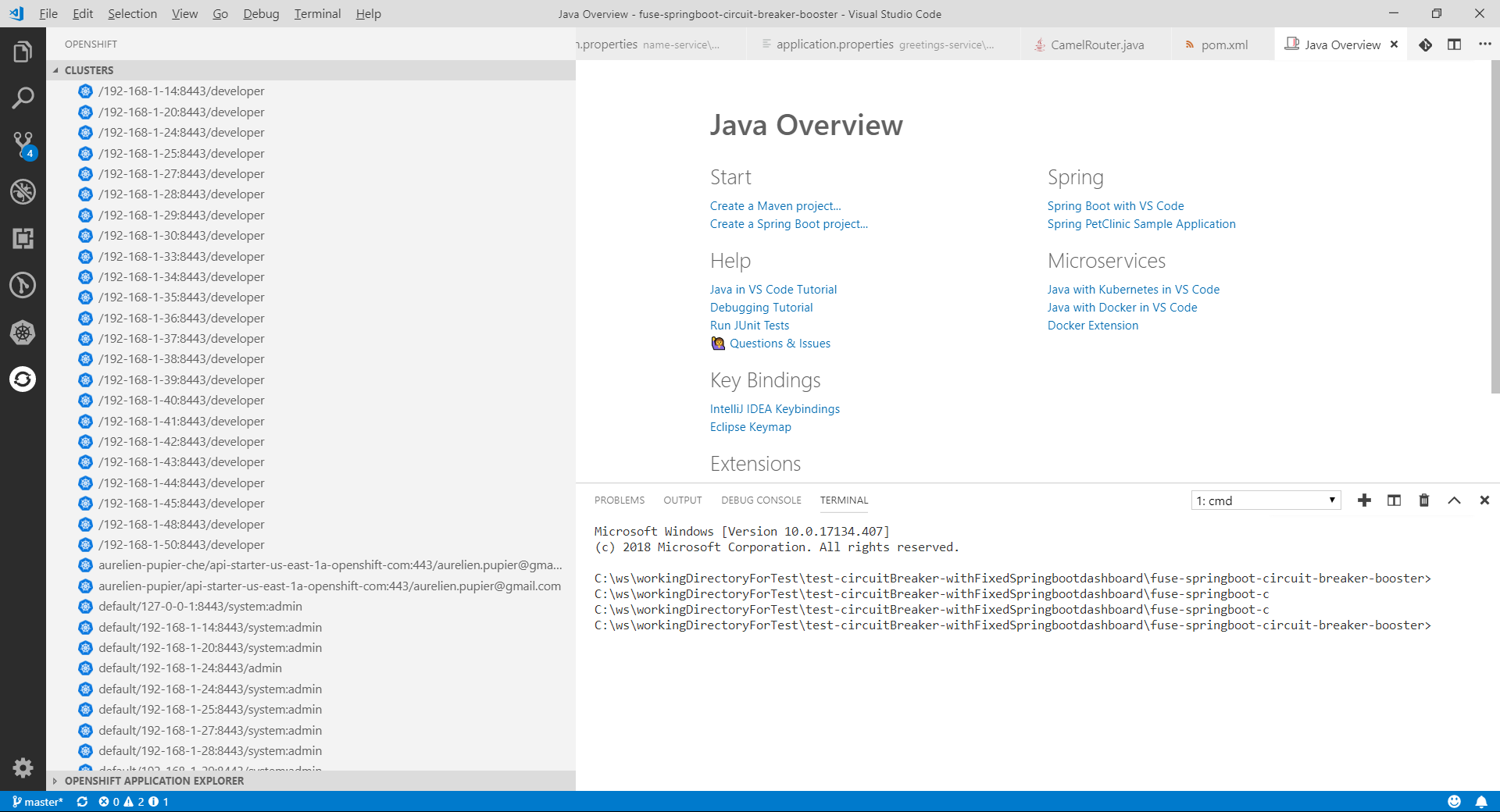1500x812 pixels.
Task: Select cluster /192-168-1-14:8443/developer
Action: (311, 91)
